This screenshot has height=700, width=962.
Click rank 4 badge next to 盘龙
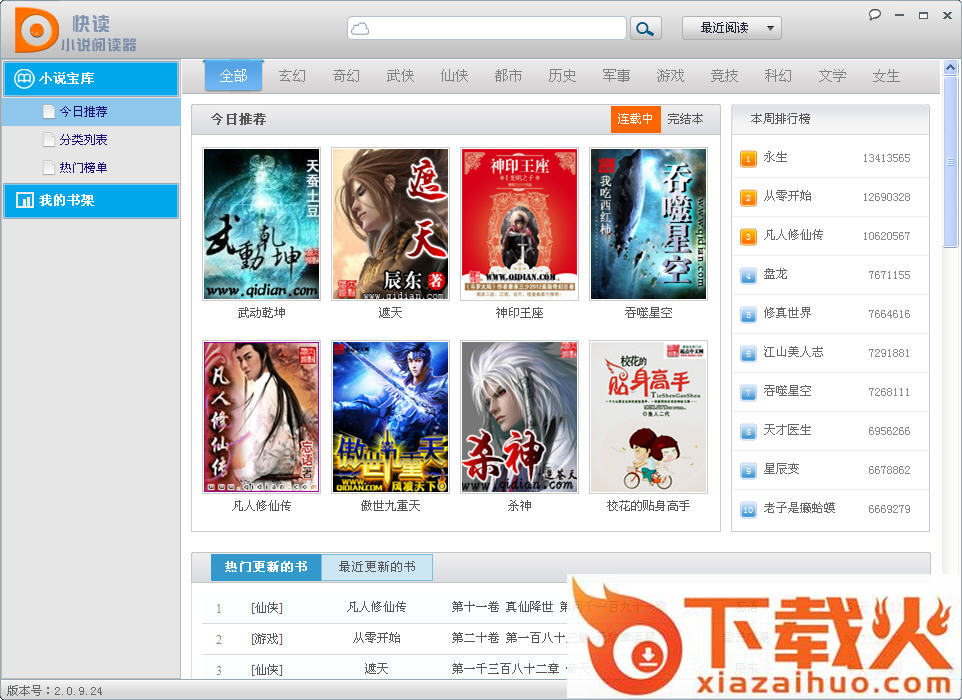click(748, 275)
